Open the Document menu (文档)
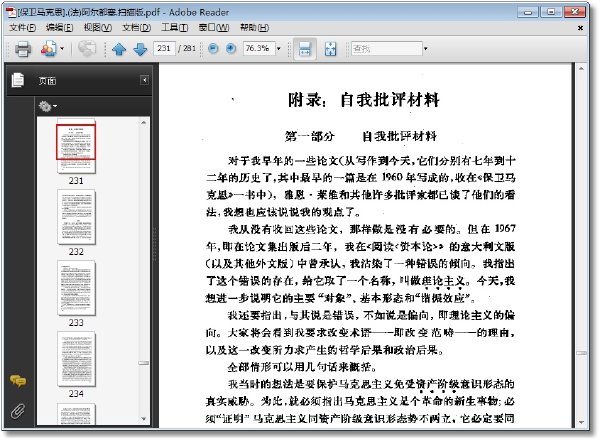The width and height of the screenshot is (600, 441). click(x=136, y=28)
